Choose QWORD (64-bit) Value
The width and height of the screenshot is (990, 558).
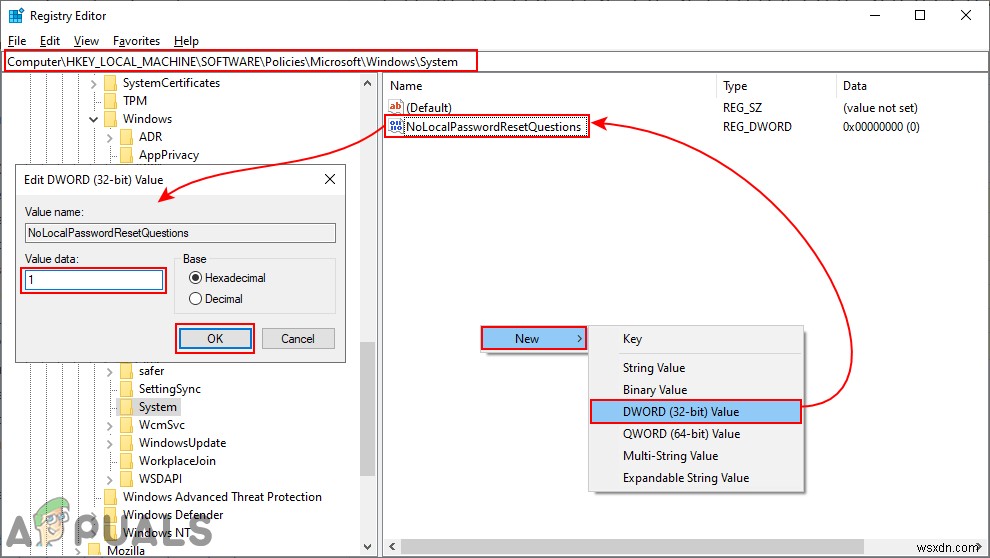point(696,434)
